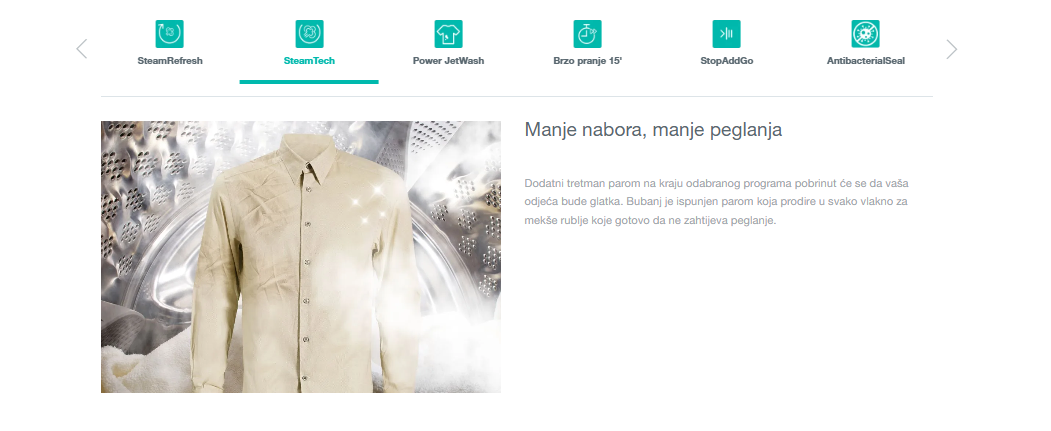The width and height of the screenshot is (1051, 431).
Task: Click the SteamRefresh feature icon
Action: [170, 34]
